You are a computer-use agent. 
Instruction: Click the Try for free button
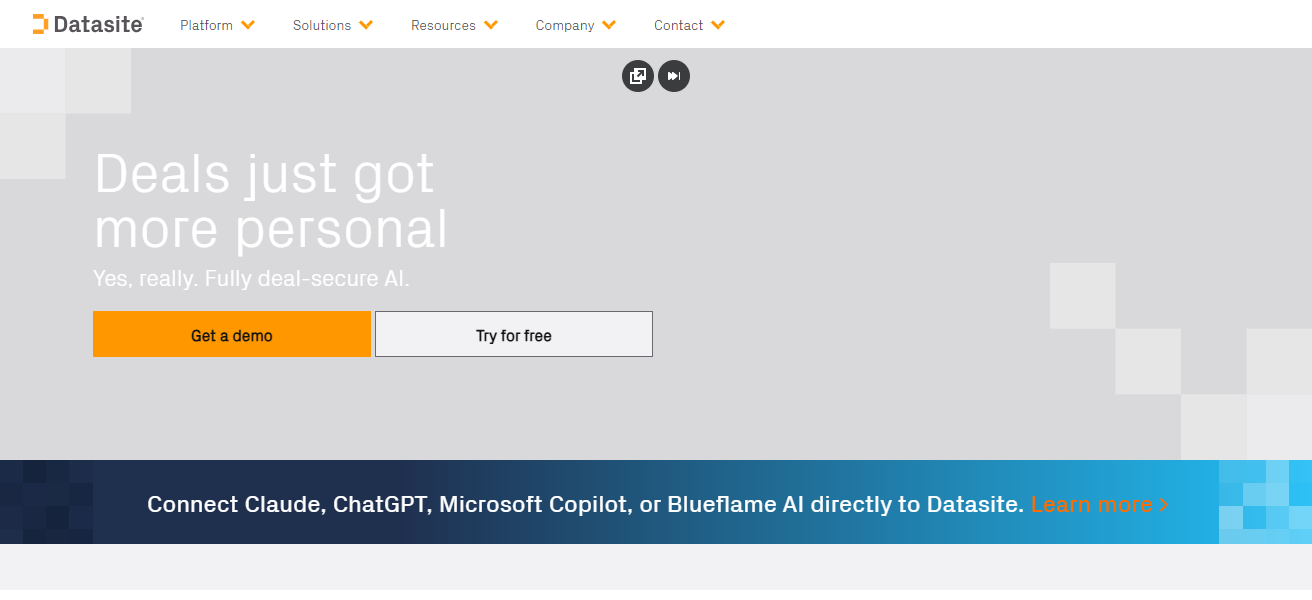(x=514, y=334)
